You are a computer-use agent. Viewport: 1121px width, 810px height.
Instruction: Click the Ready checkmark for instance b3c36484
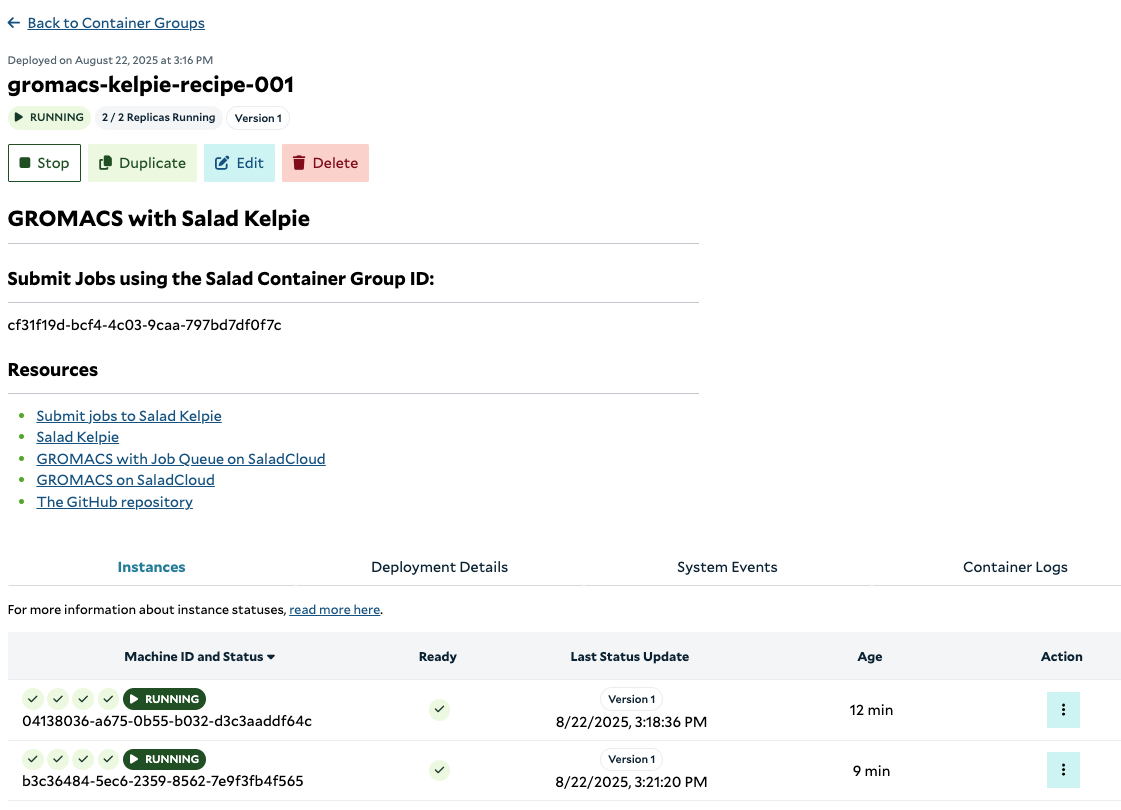[x=440, y=770]
